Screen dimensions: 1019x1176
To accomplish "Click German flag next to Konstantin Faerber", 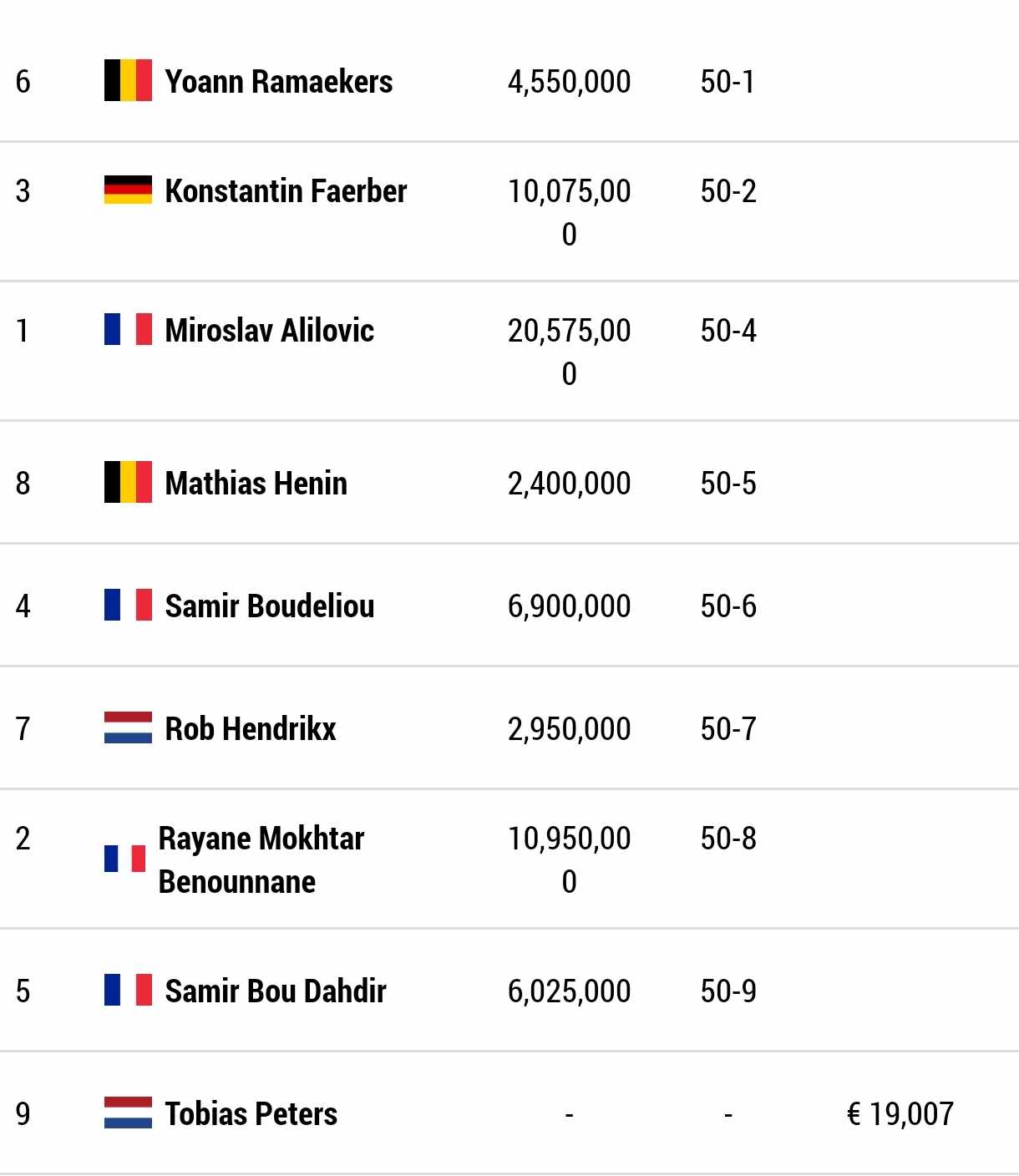I will pos(128,190).
